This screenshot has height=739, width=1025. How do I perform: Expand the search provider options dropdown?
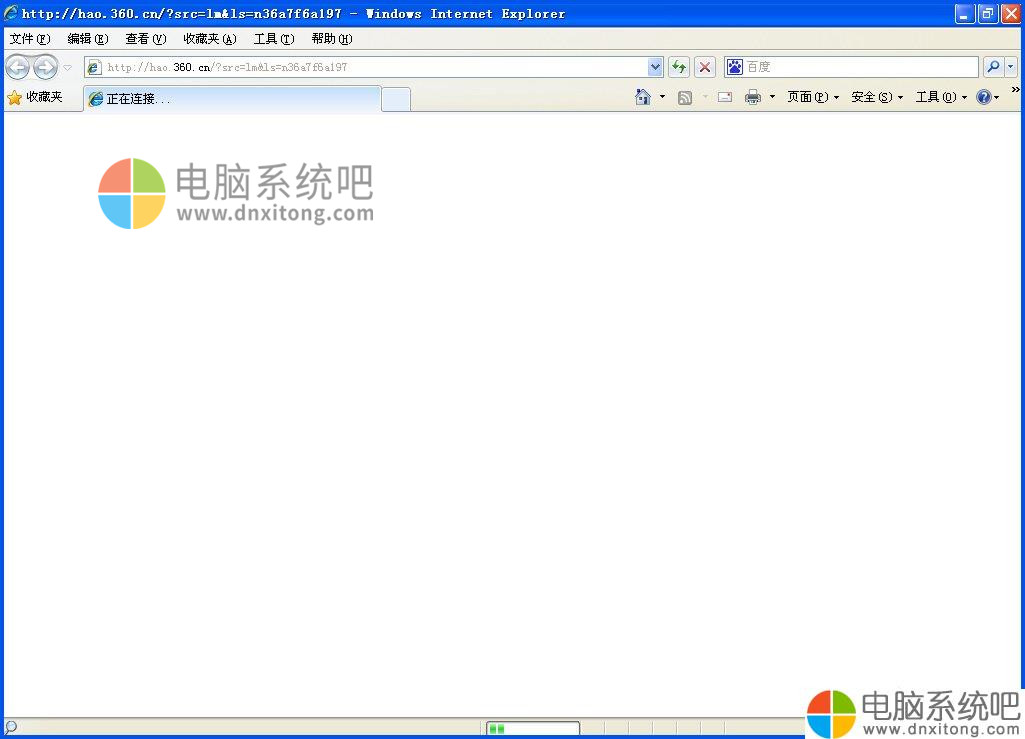point(1011,67)
